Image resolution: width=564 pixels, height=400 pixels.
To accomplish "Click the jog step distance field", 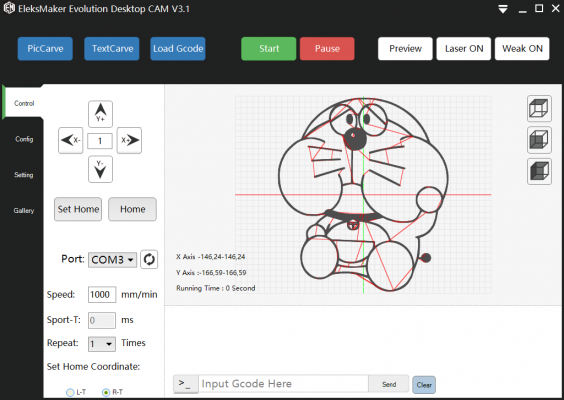I will [100, 141].
